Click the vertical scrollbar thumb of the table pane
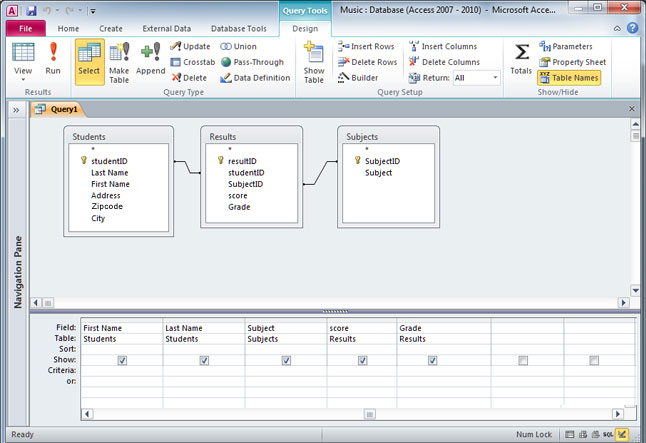This screenshot has height=443, width=646. [635, 136]
